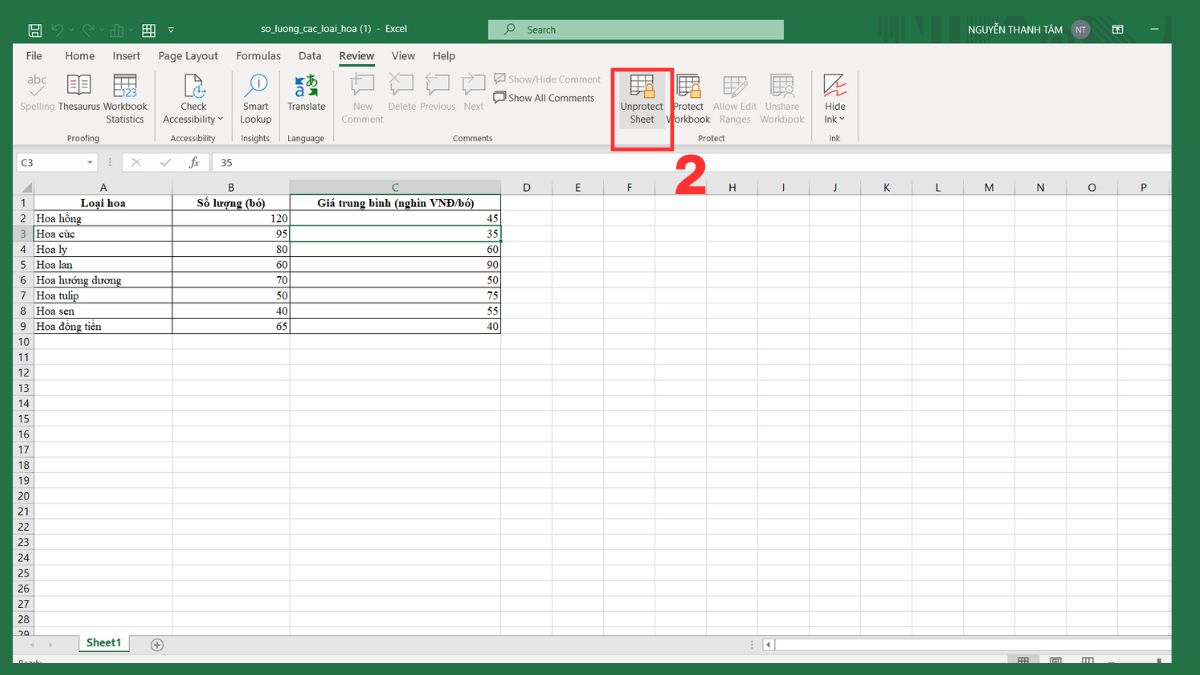Run the Spelling checker
Screen dimensions: 1200x675
point(36,96)
